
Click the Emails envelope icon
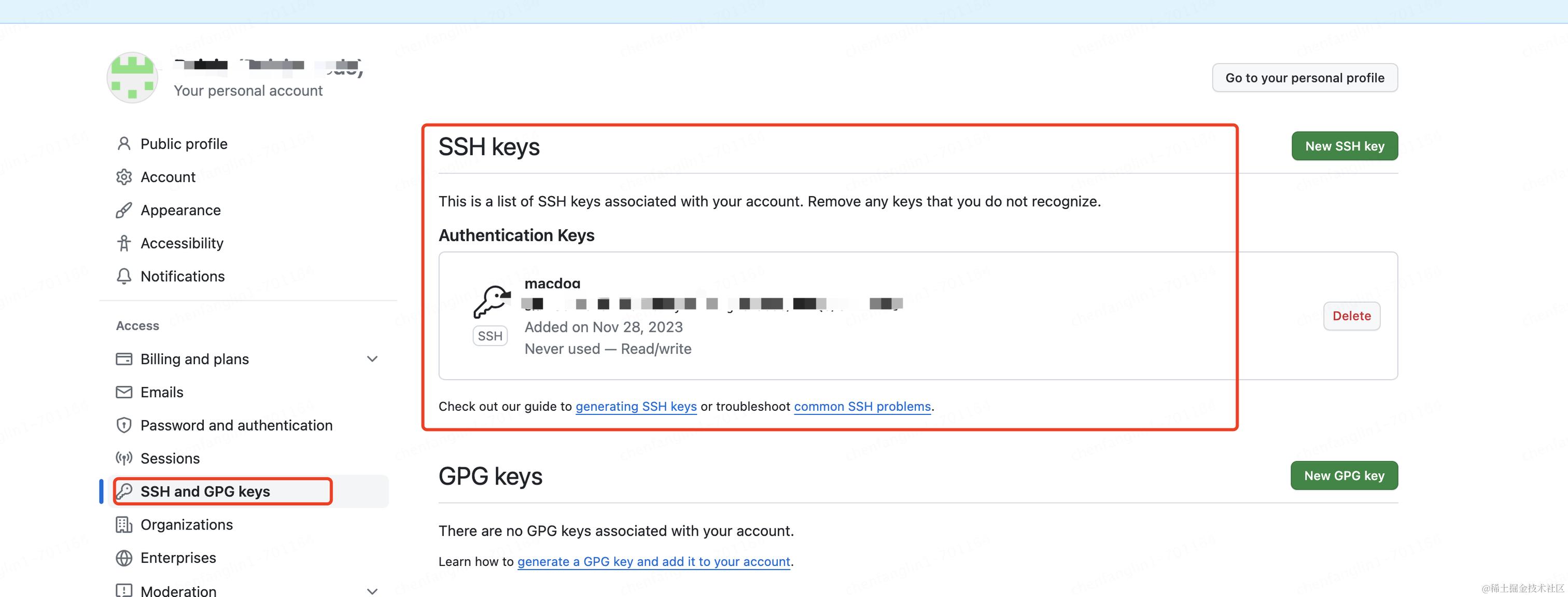click(x=123, y=392)
